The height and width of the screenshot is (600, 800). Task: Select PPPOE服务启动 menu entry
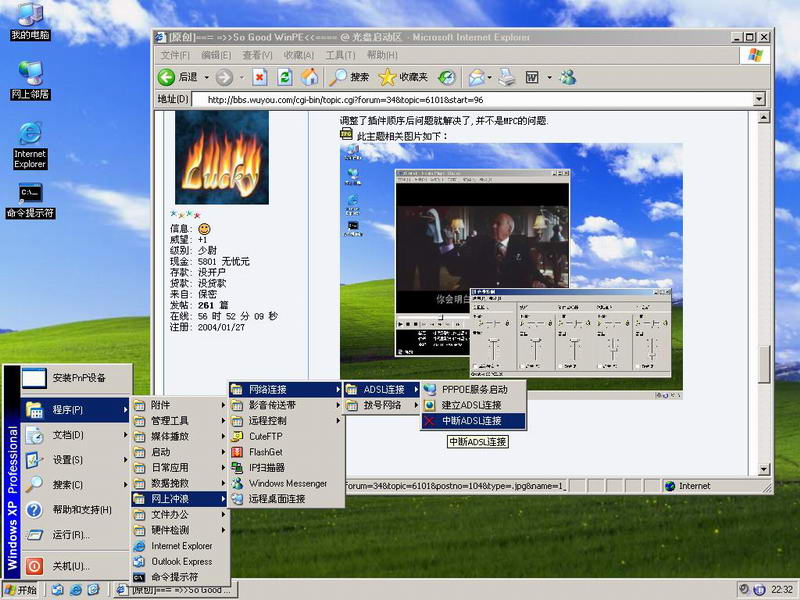[473, 389]
